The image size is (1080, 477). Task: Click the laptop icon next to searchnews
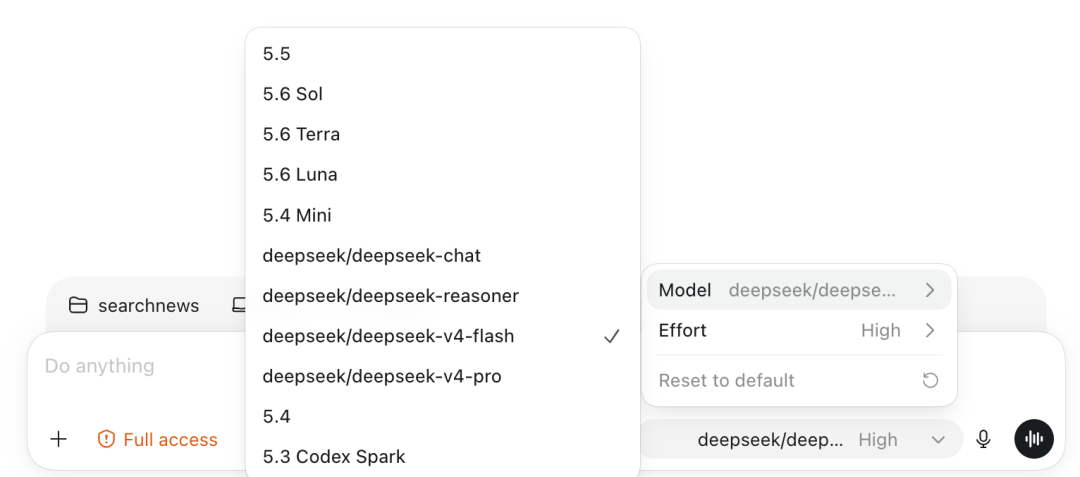239,306
